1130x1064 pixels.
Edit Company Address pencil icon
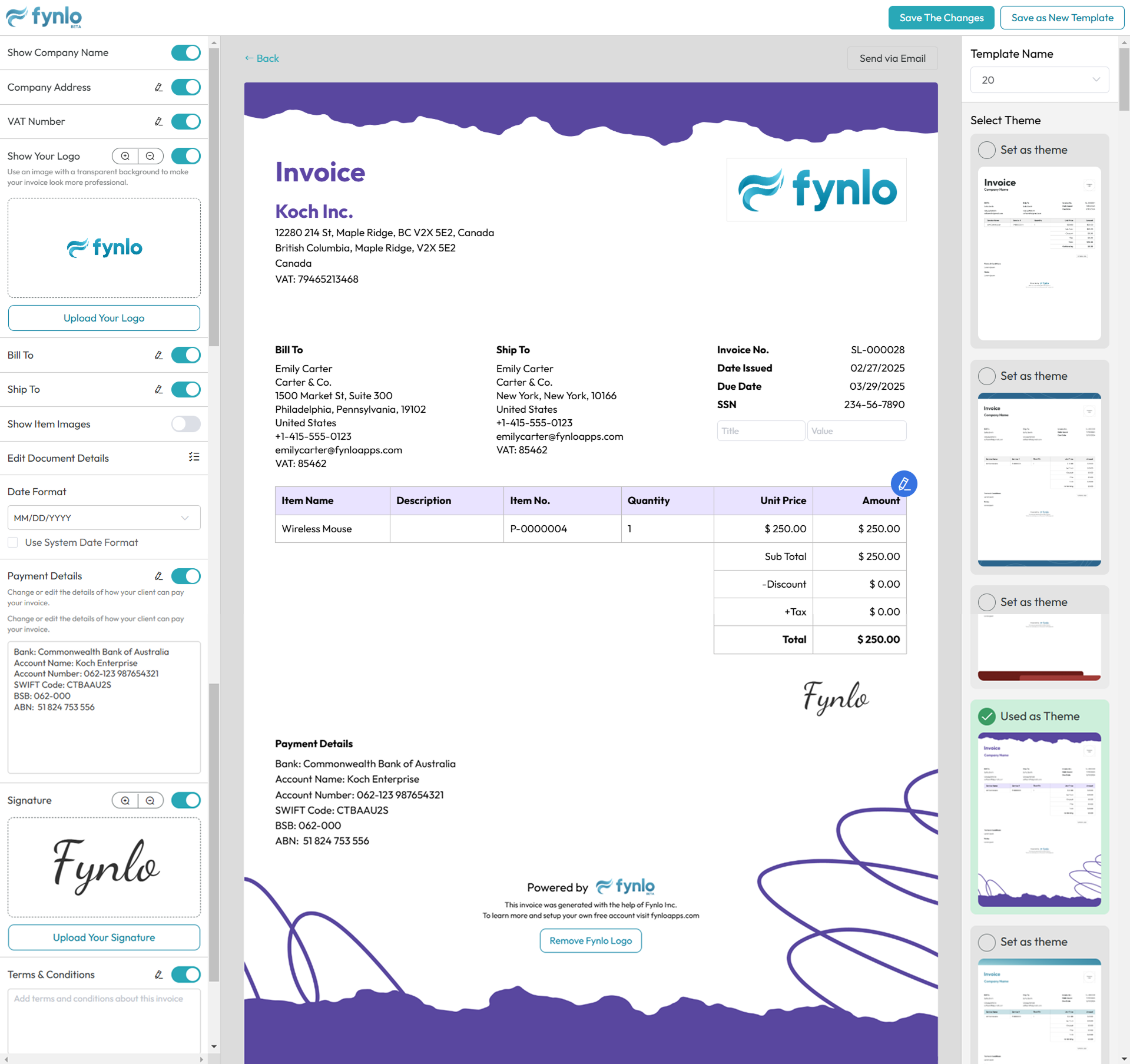[x=158, y=87]
